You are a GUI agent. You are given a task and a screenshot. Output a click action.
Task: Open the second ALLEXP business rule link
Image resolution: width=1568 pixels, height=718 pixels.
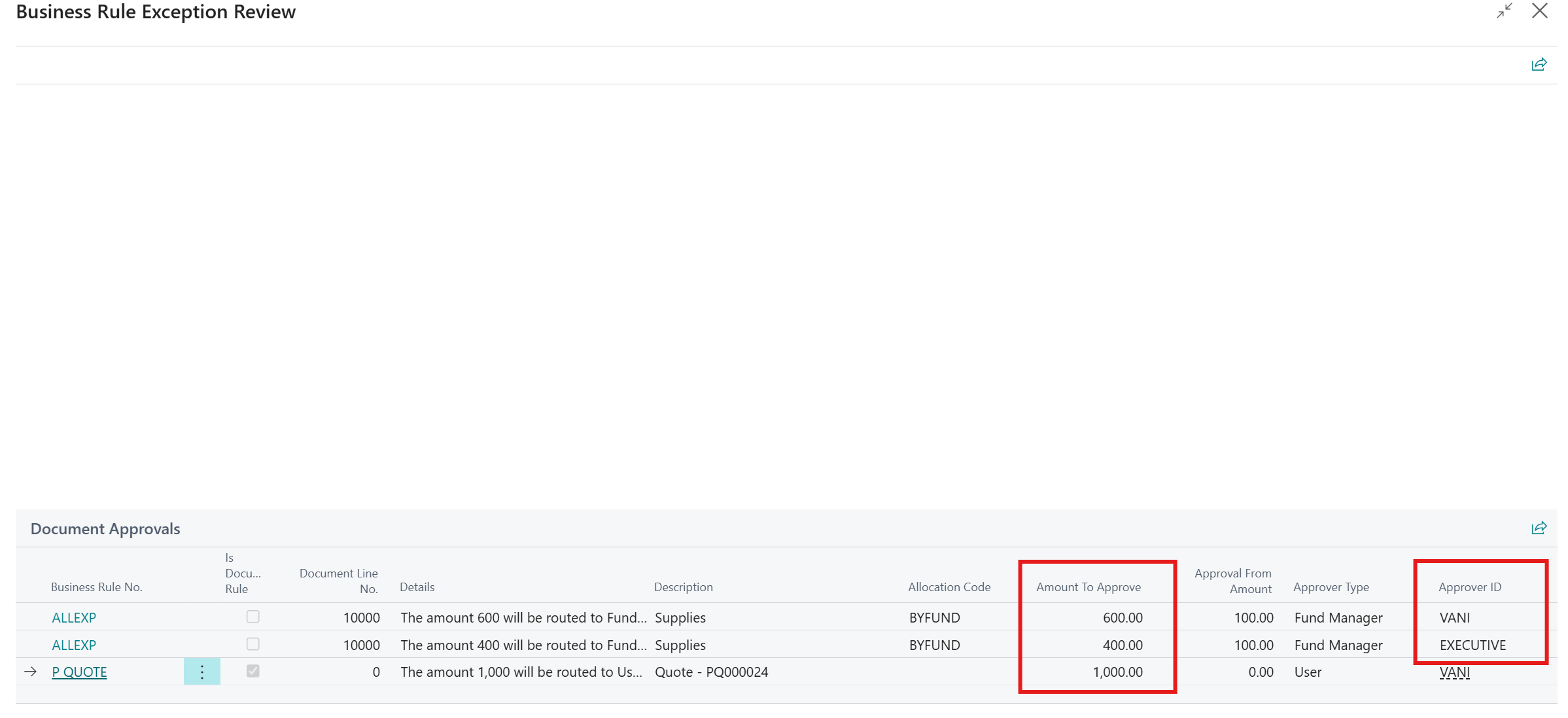point(74,645)
